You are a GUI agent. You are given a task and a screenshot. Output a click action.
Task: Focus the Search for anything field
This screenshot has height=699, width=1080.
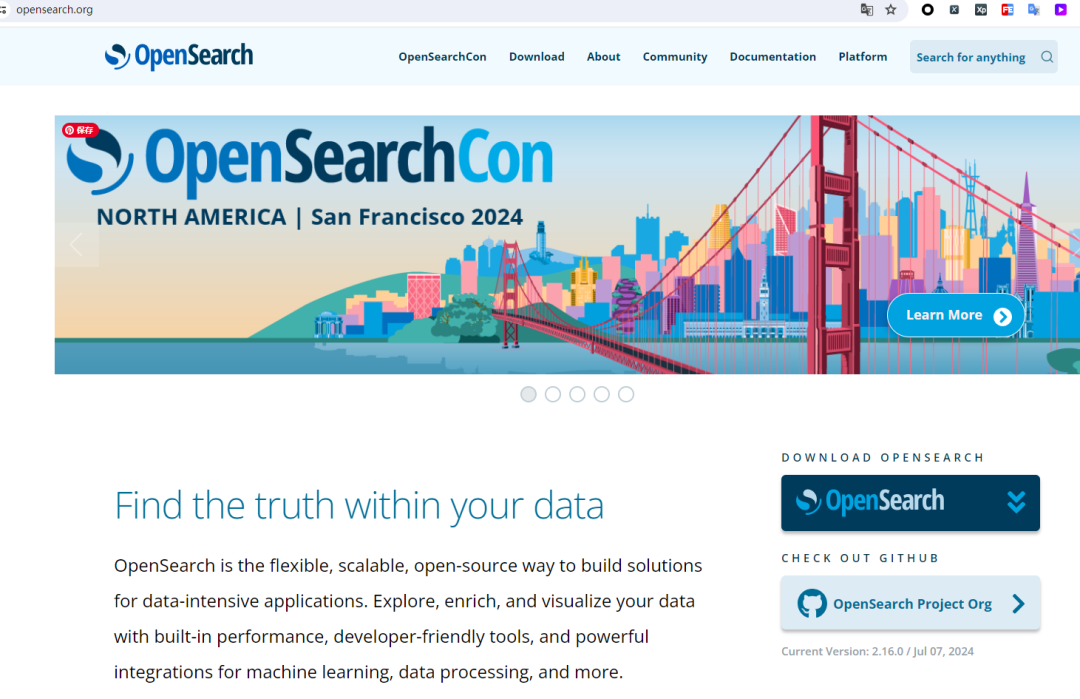984,57
